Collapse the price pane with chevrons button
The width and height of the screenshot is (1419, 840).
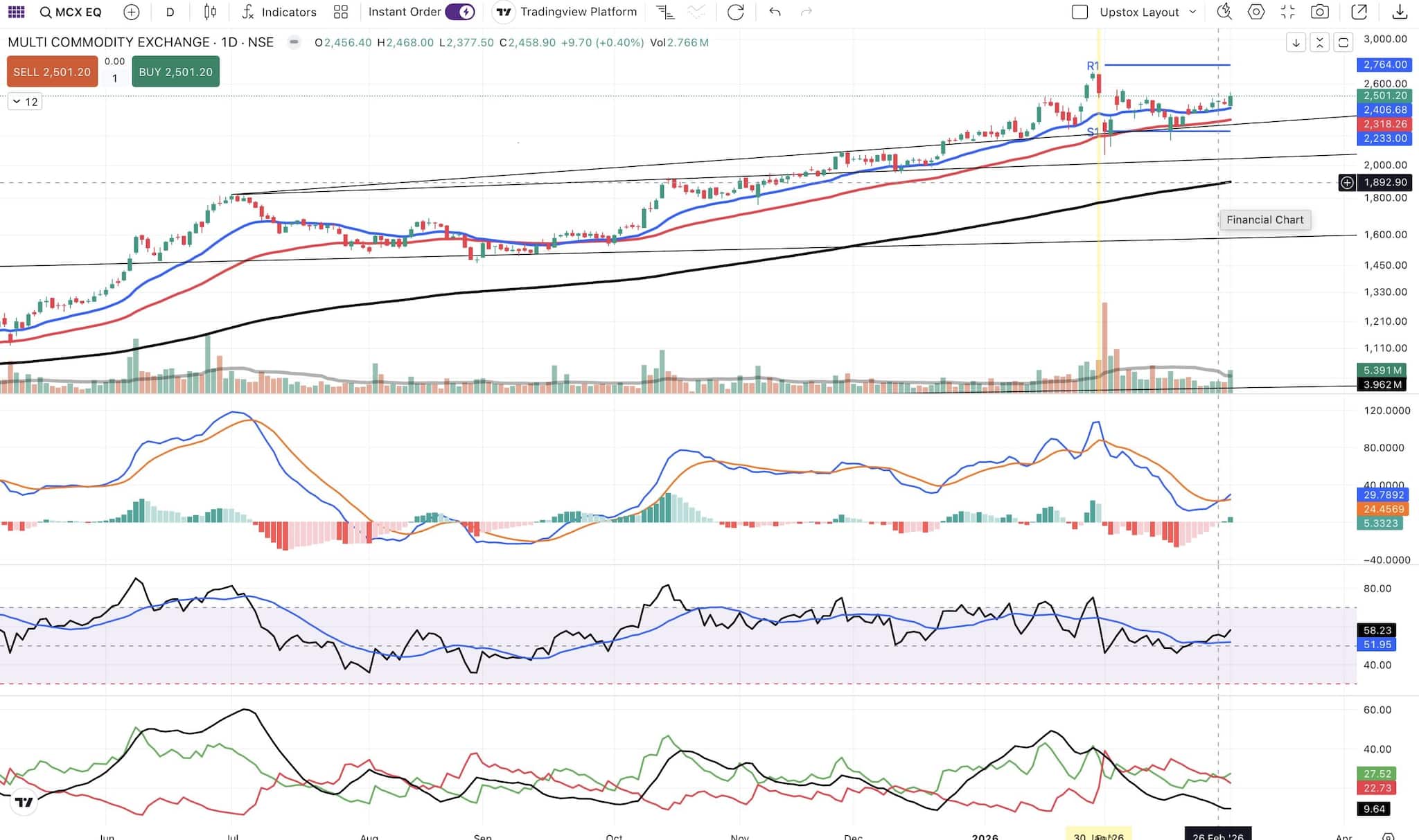pyautogui.click(x=1319, y=42)
